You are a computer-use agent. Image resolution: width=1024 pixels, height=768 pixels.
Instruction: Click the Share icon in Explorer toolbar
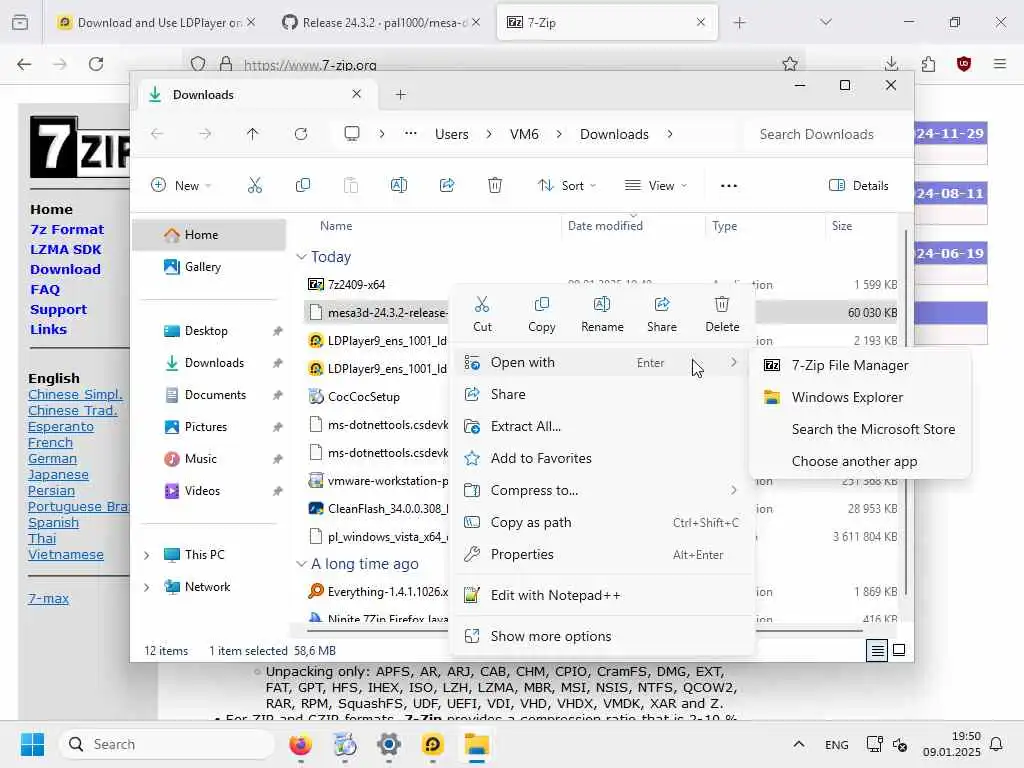447,185
